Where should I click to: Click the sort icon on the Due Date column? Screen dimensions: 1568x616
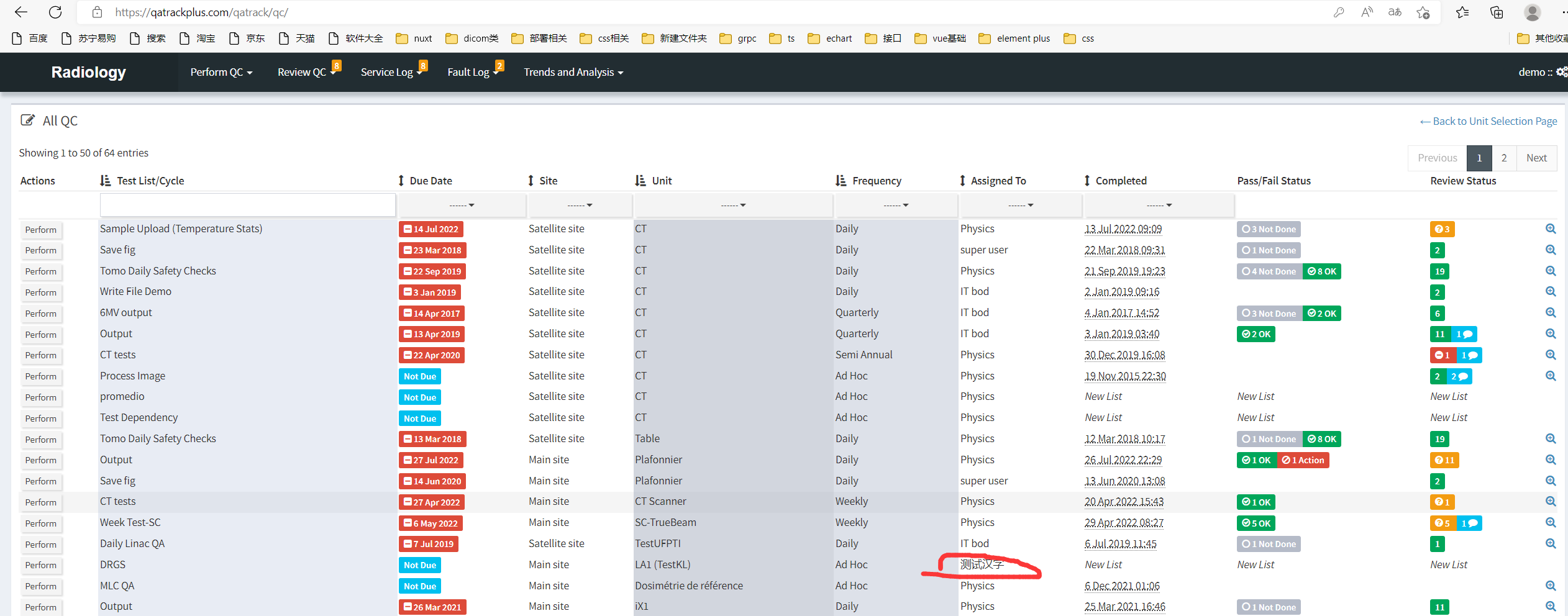tap(401, 180)
